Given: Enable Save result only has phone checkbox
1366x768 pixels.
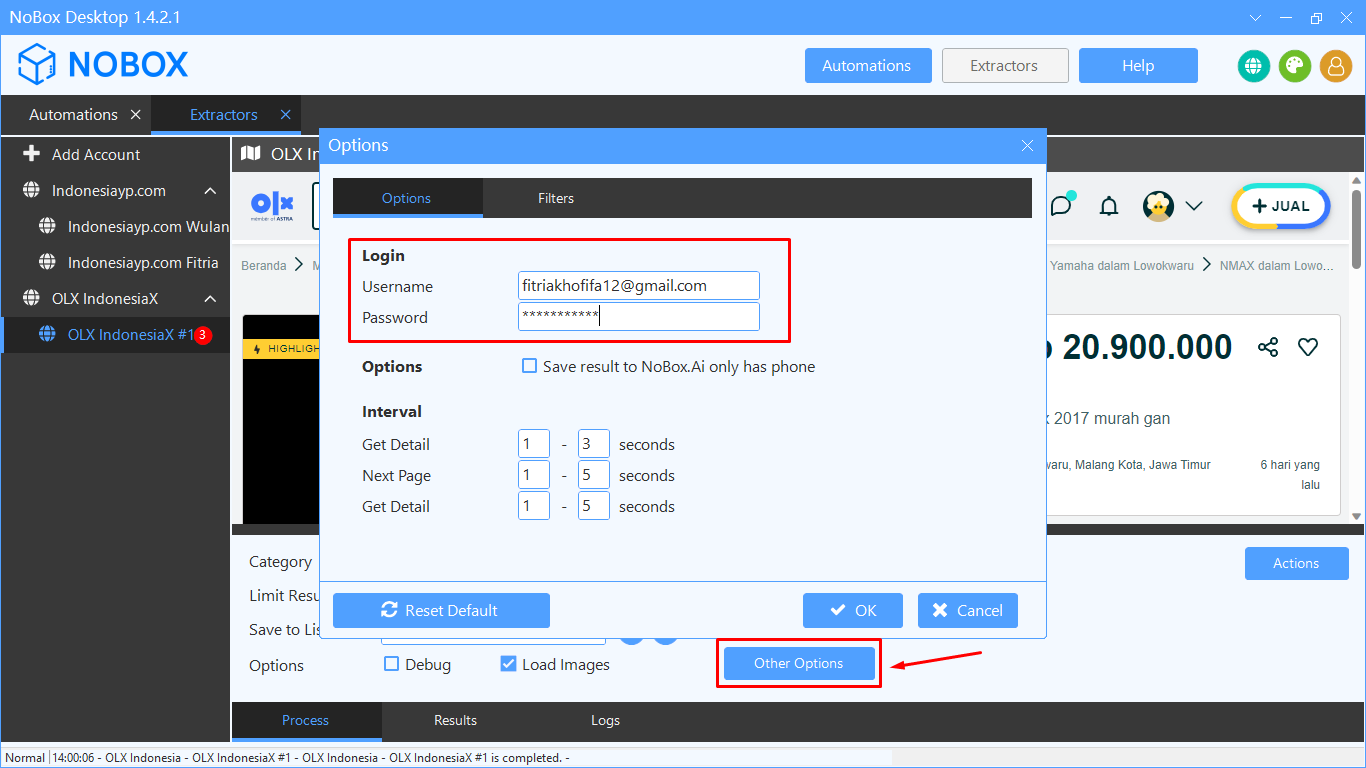Looking at the screenshot, I should (x=530, y=366).
